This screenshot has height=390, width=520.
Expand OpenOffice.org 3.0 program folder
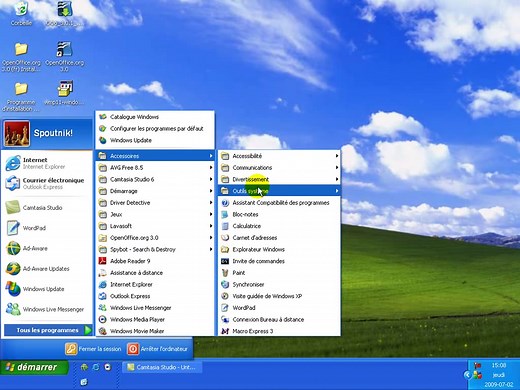pyautogui.click(x=155, y=238)
